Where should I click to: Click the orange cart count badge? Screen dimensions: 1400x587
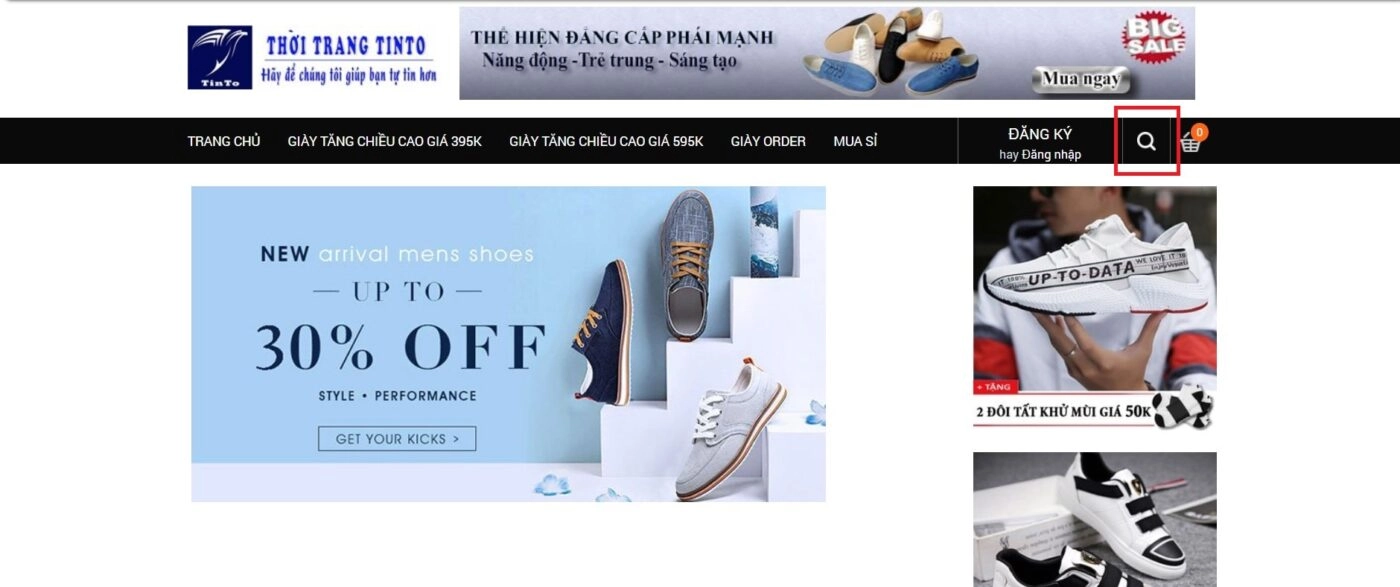tap(1200, 131)
